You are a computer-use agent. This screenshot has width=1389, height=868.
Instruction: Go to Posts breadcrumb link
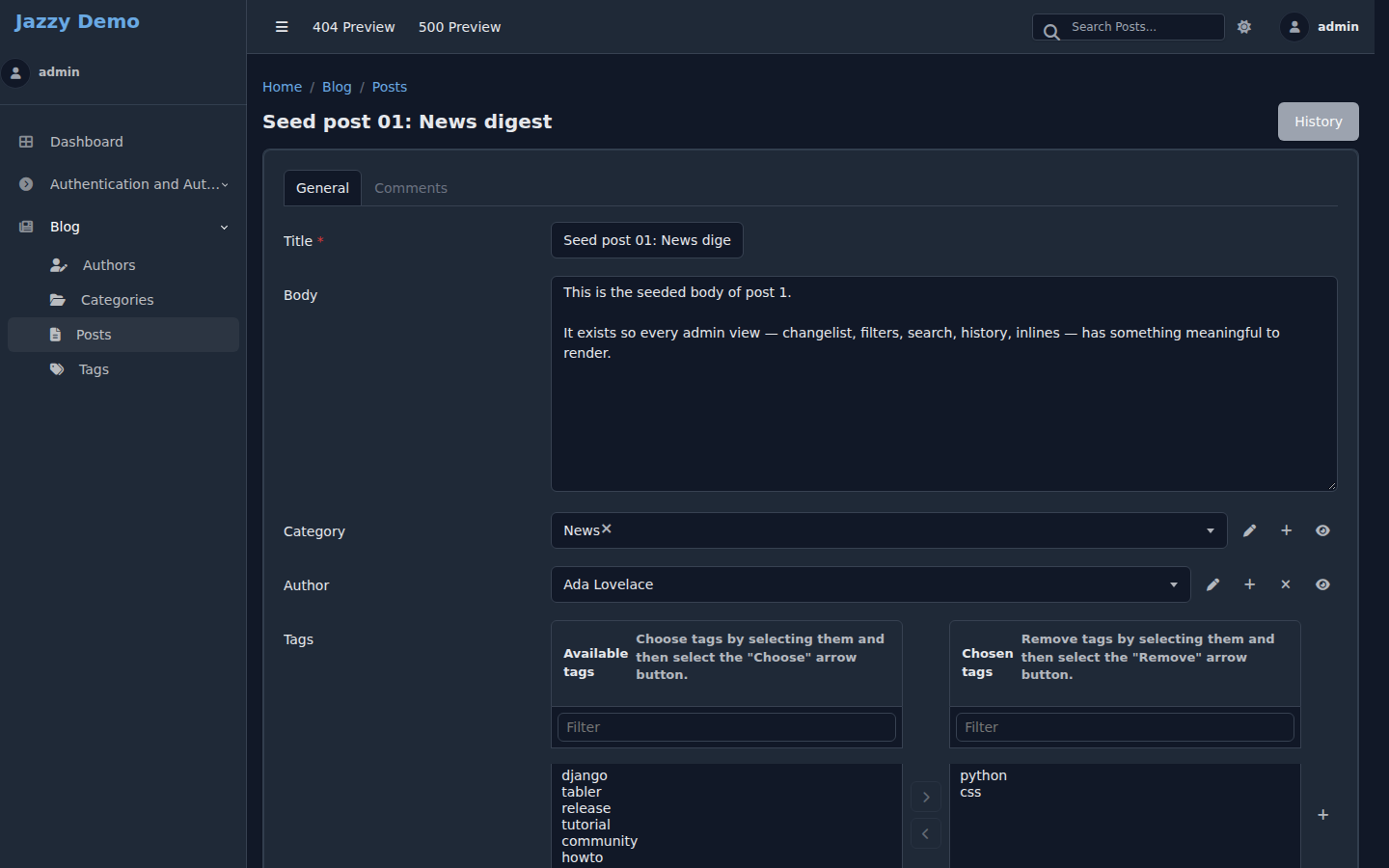pos(390,87)
